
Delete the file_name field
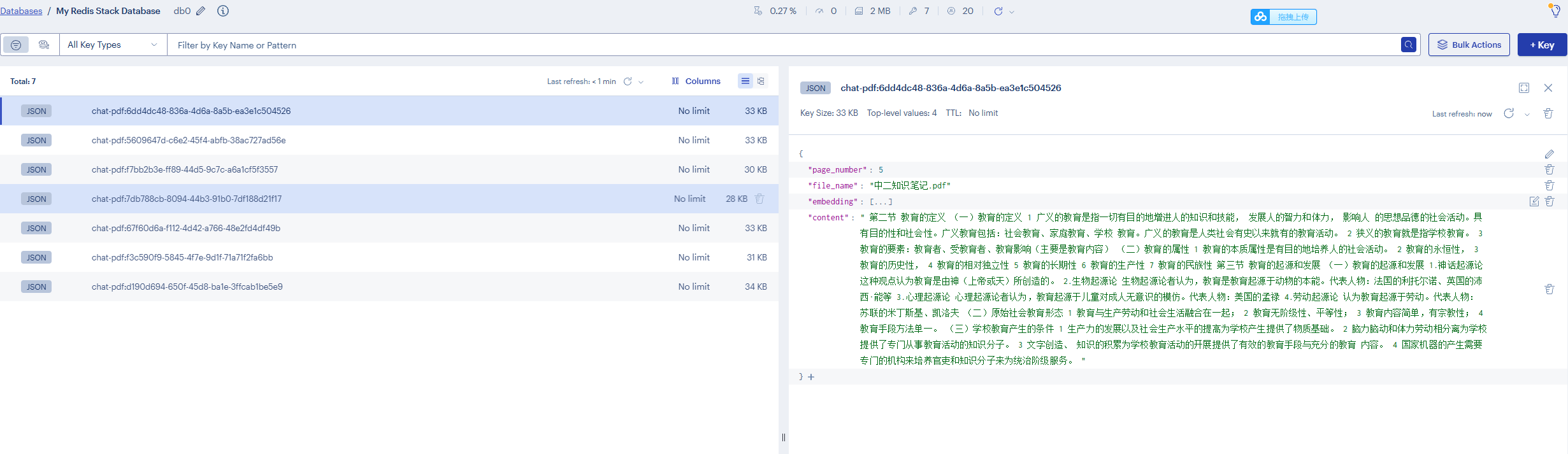tap(1550, 185)
